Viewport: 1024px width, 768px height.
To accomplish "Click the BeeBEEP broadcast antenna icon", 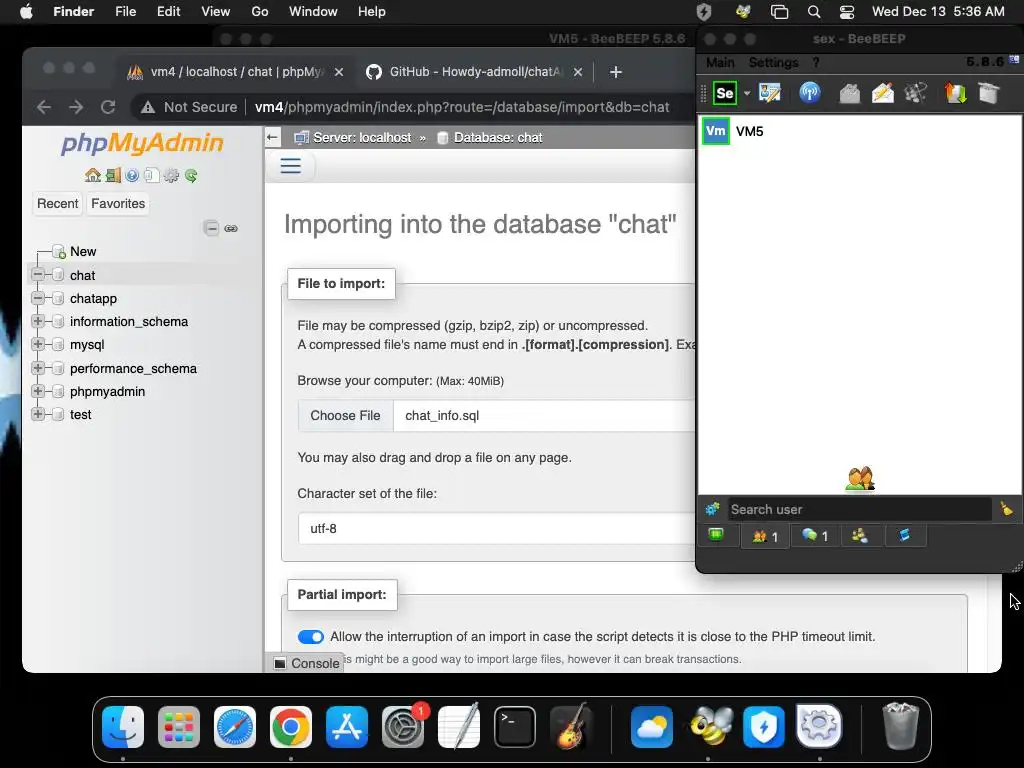I will [x=810, y=93].
